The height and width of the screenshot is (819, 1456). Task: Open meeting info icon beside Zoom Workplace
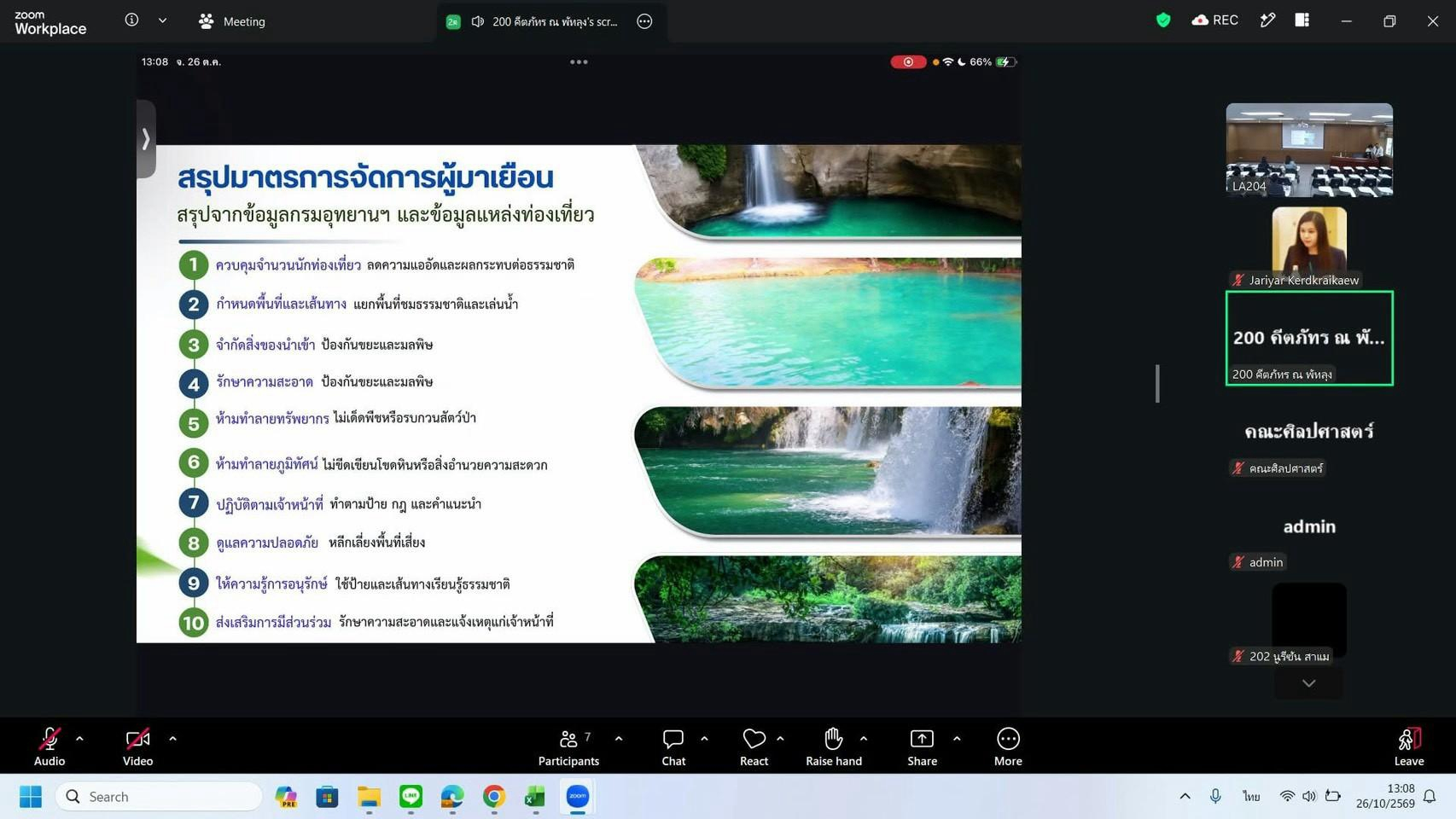click(x=131, y=20)
